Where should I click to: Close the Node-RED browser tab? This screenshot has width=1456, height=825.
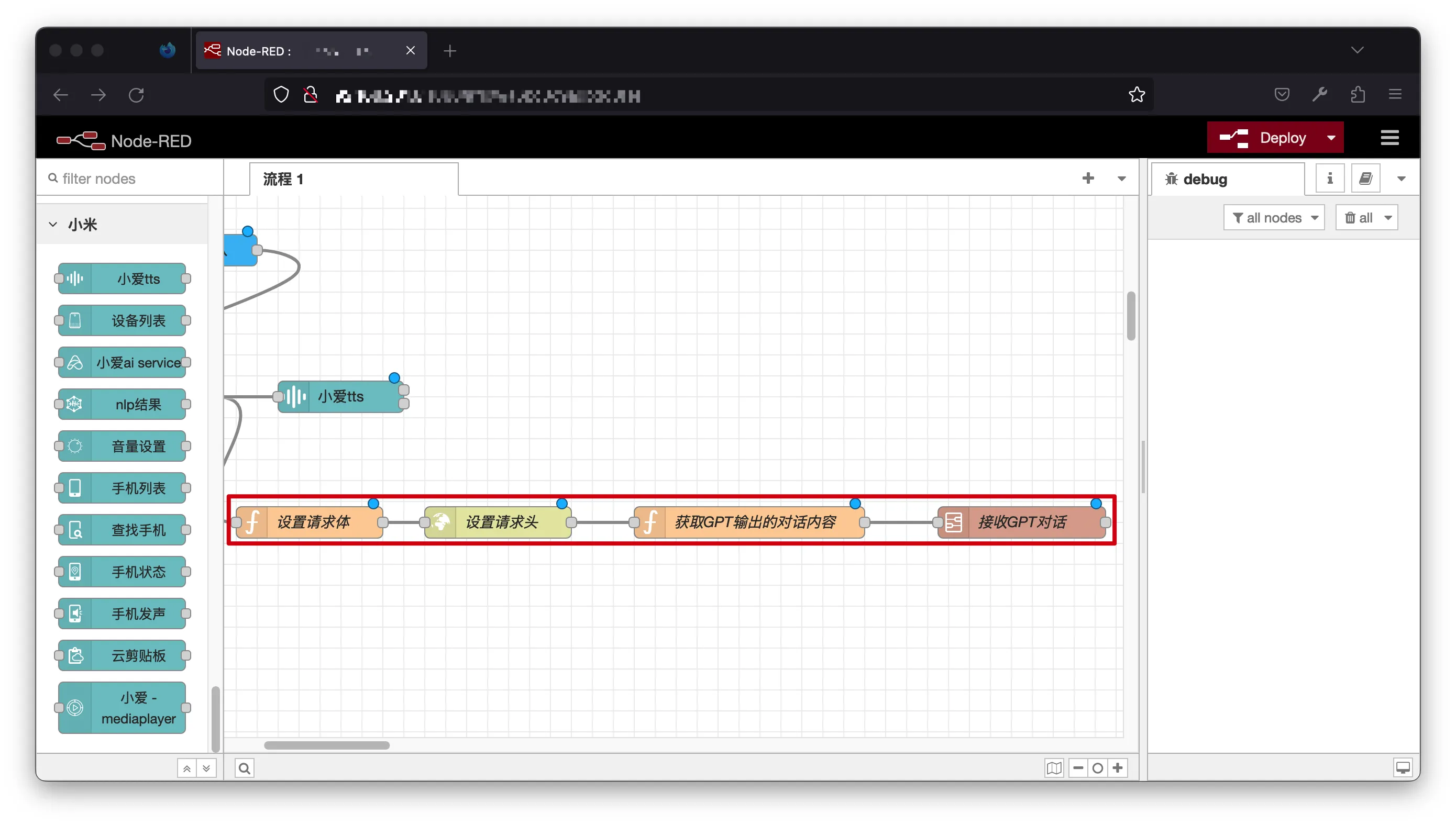point(410,50)
